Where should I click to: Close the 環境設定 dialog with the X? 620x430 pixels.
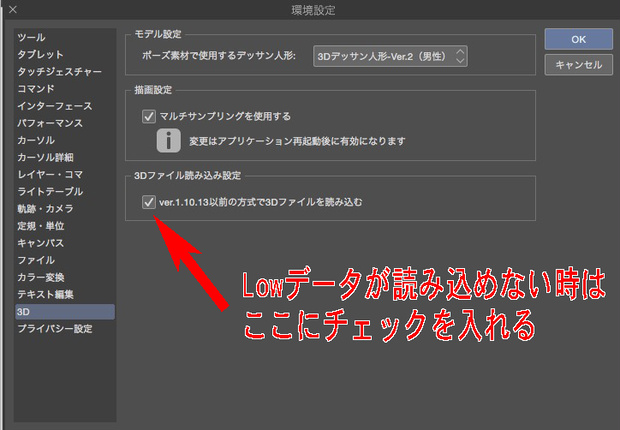13,9
